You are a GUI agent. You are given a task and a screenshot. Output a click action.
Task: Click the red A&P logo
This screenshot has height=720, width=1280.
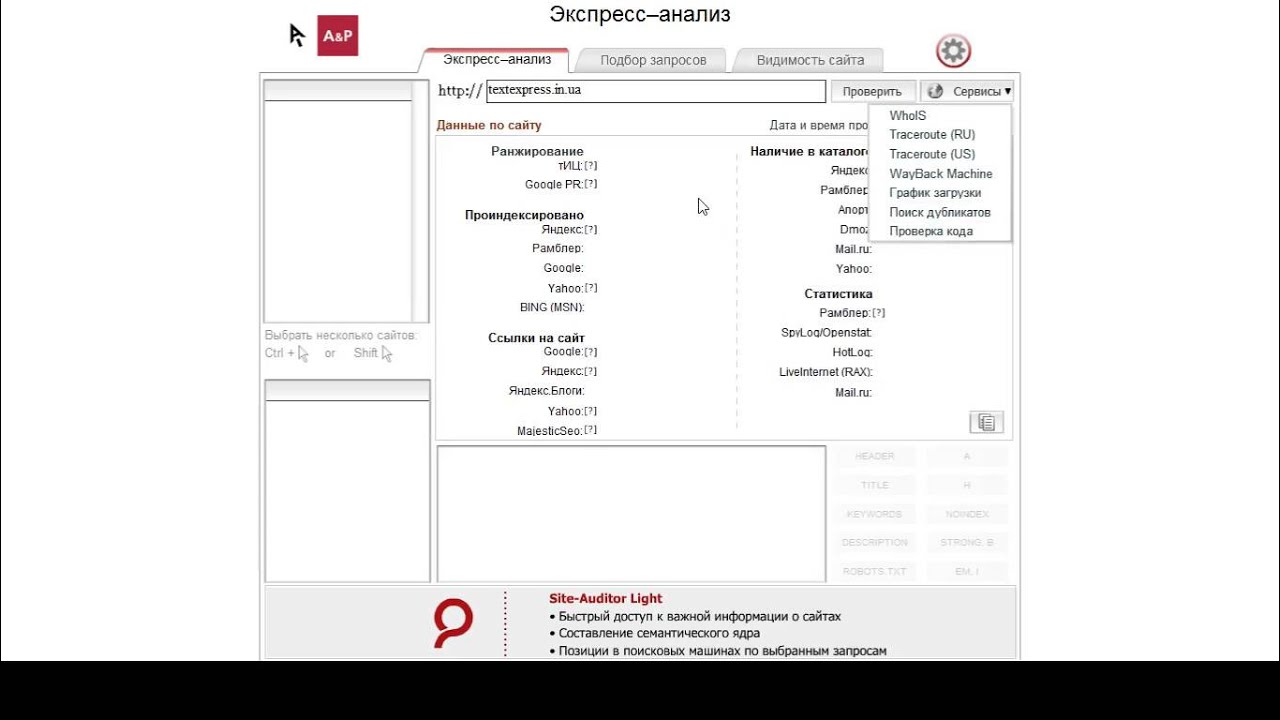click(x=337, y=36)
